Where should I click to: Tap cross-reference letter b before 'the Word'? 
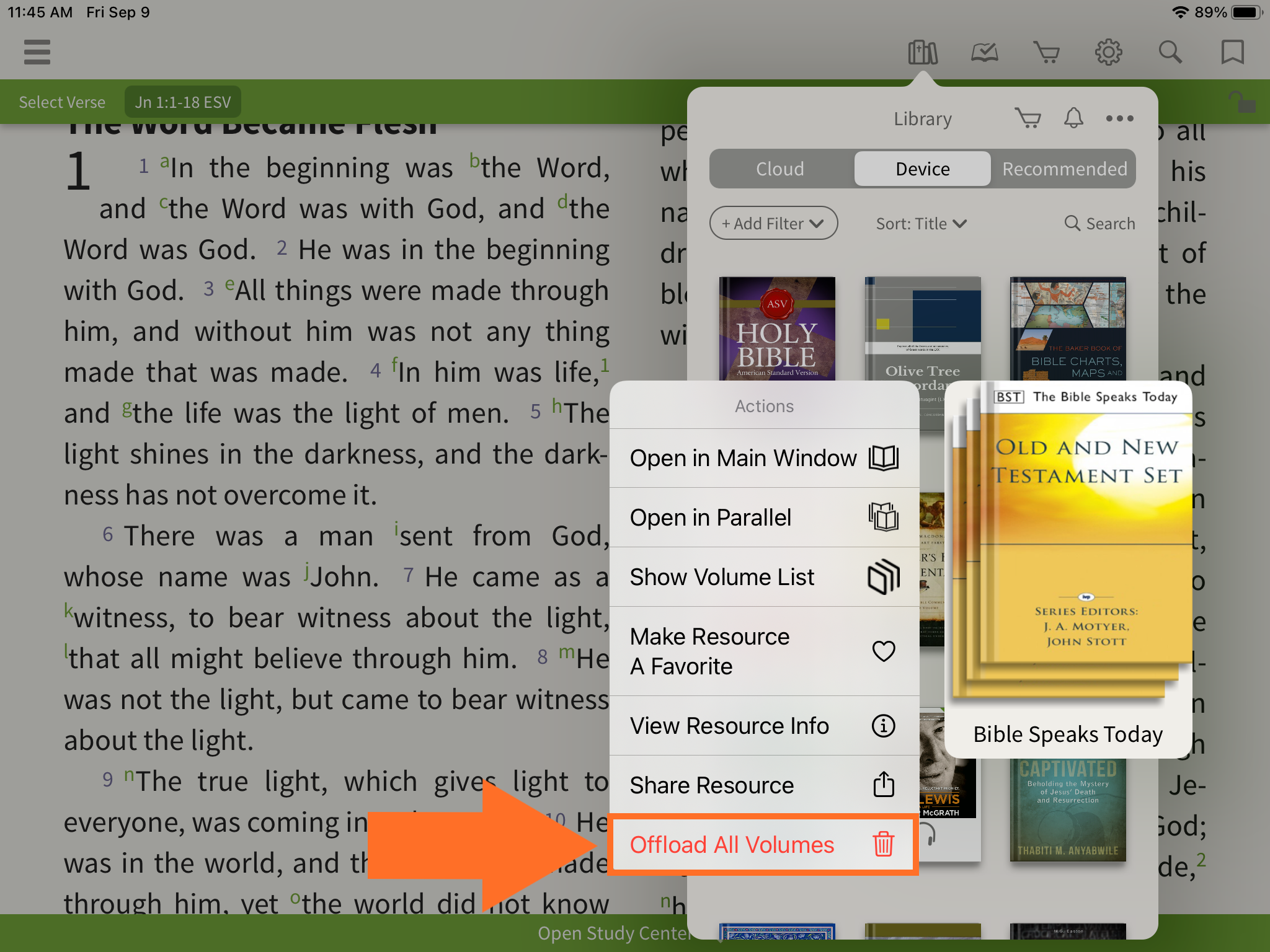click(474, 161)
